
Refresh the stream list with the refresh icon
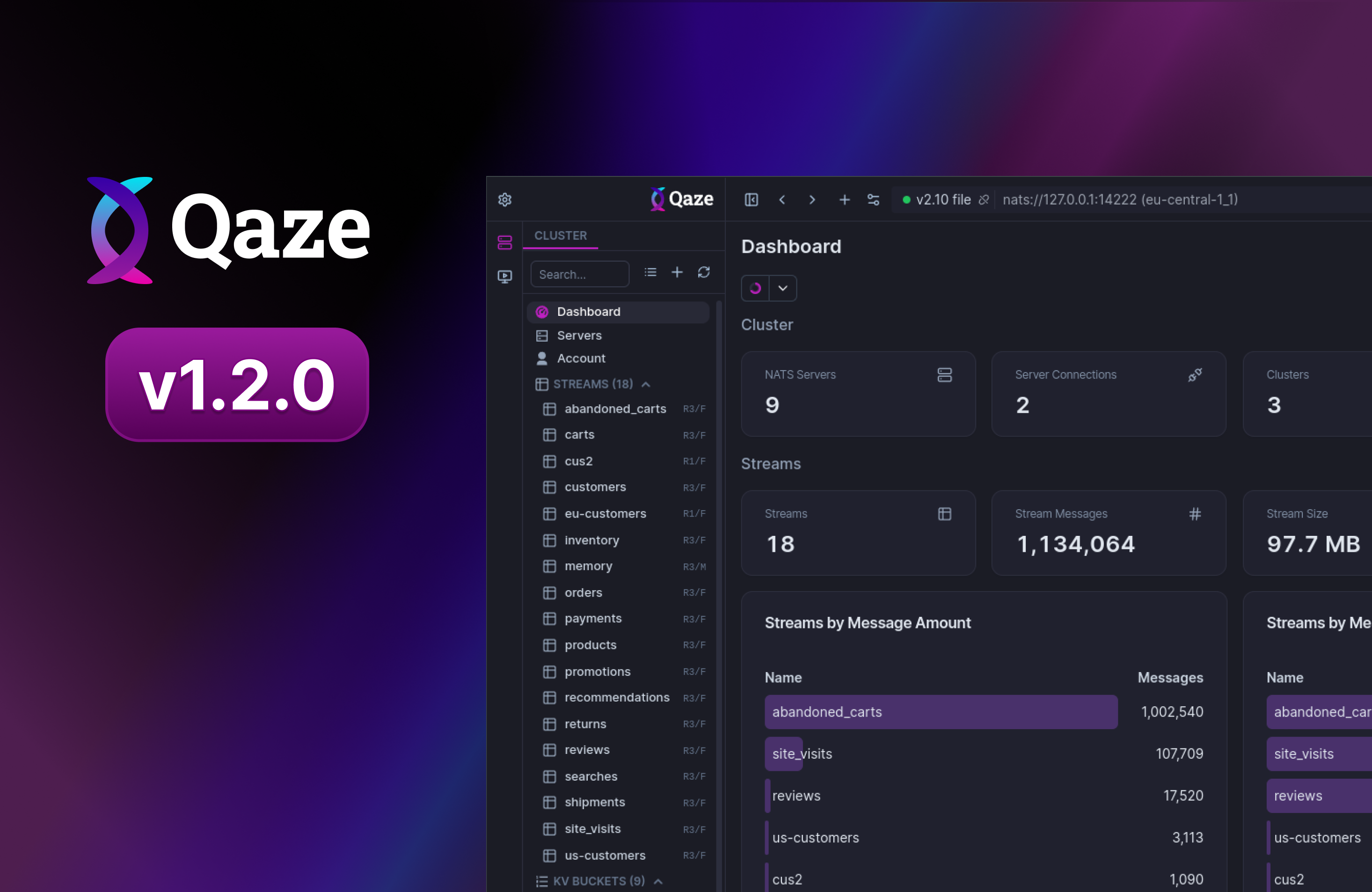(x=704, y=272)
